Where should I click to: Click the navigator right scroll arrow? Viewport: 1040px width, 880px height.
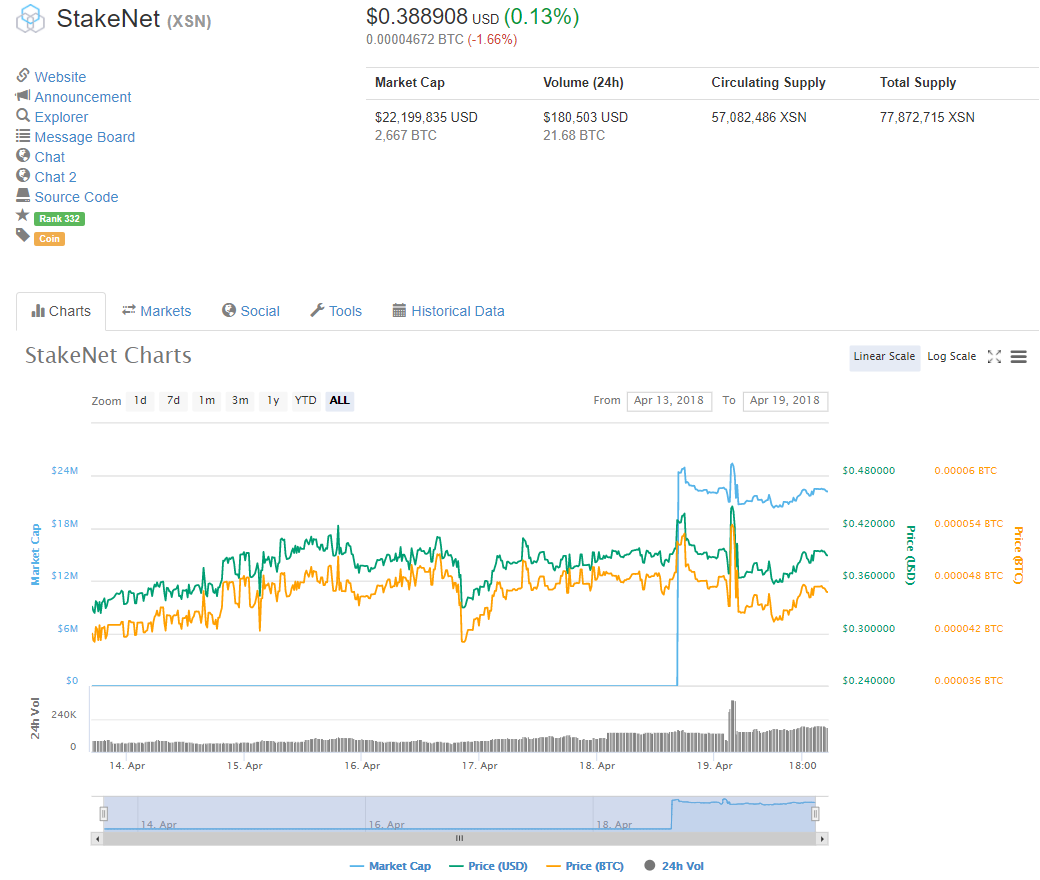click(x=822, y=839)
